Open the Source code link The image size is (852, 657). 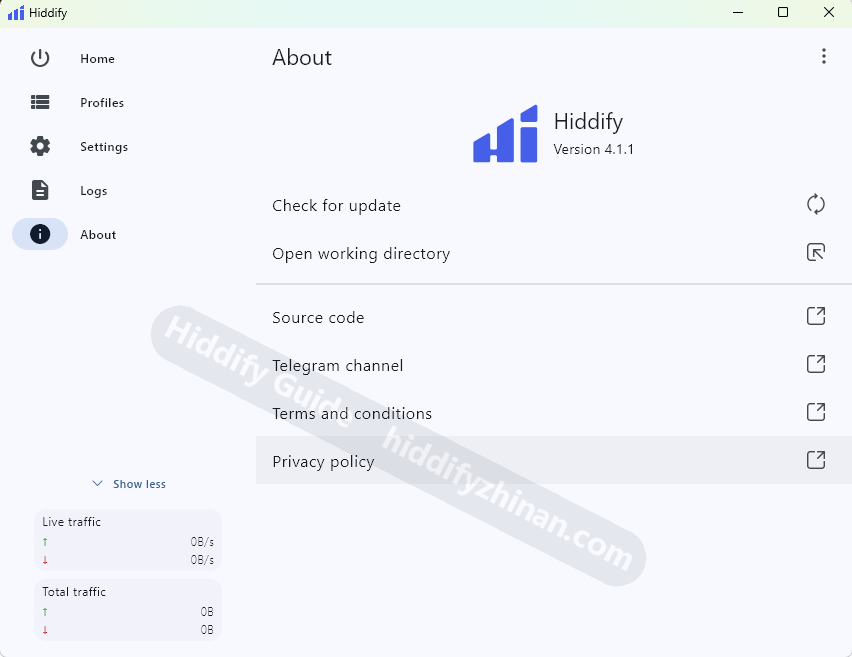coord(554,317)
